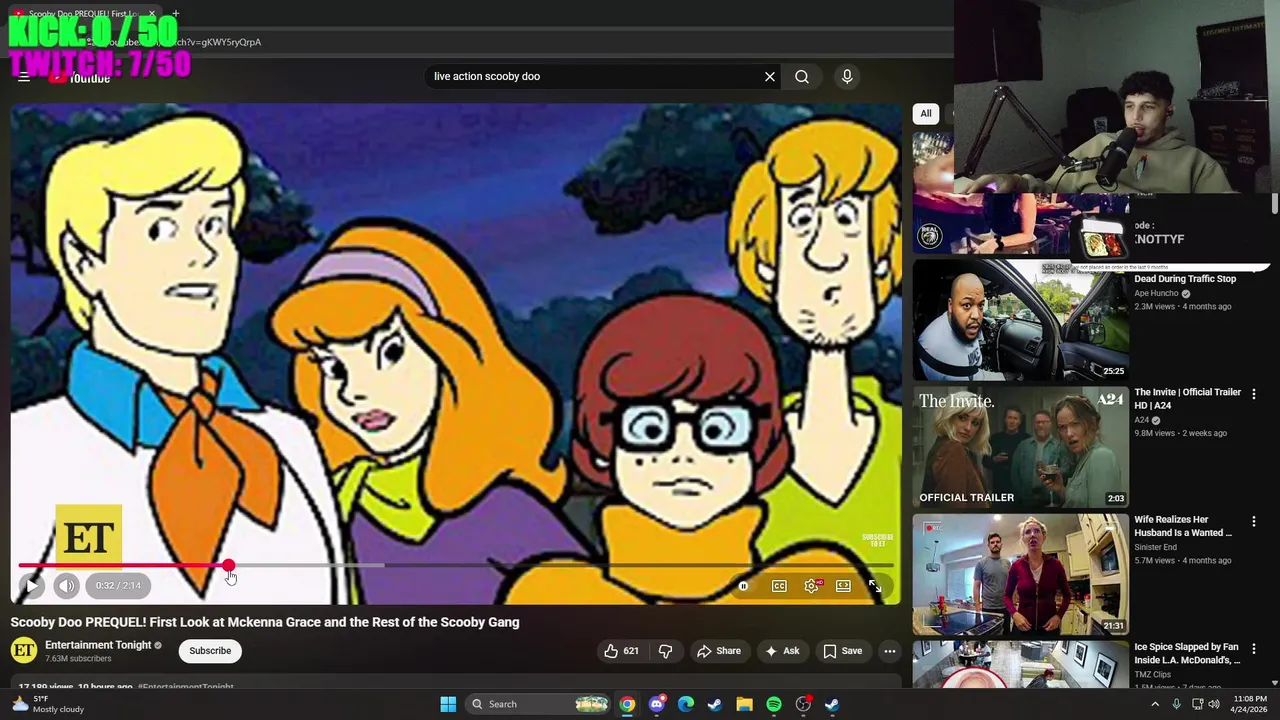Play the video
1280x720 pixels.
32,586
